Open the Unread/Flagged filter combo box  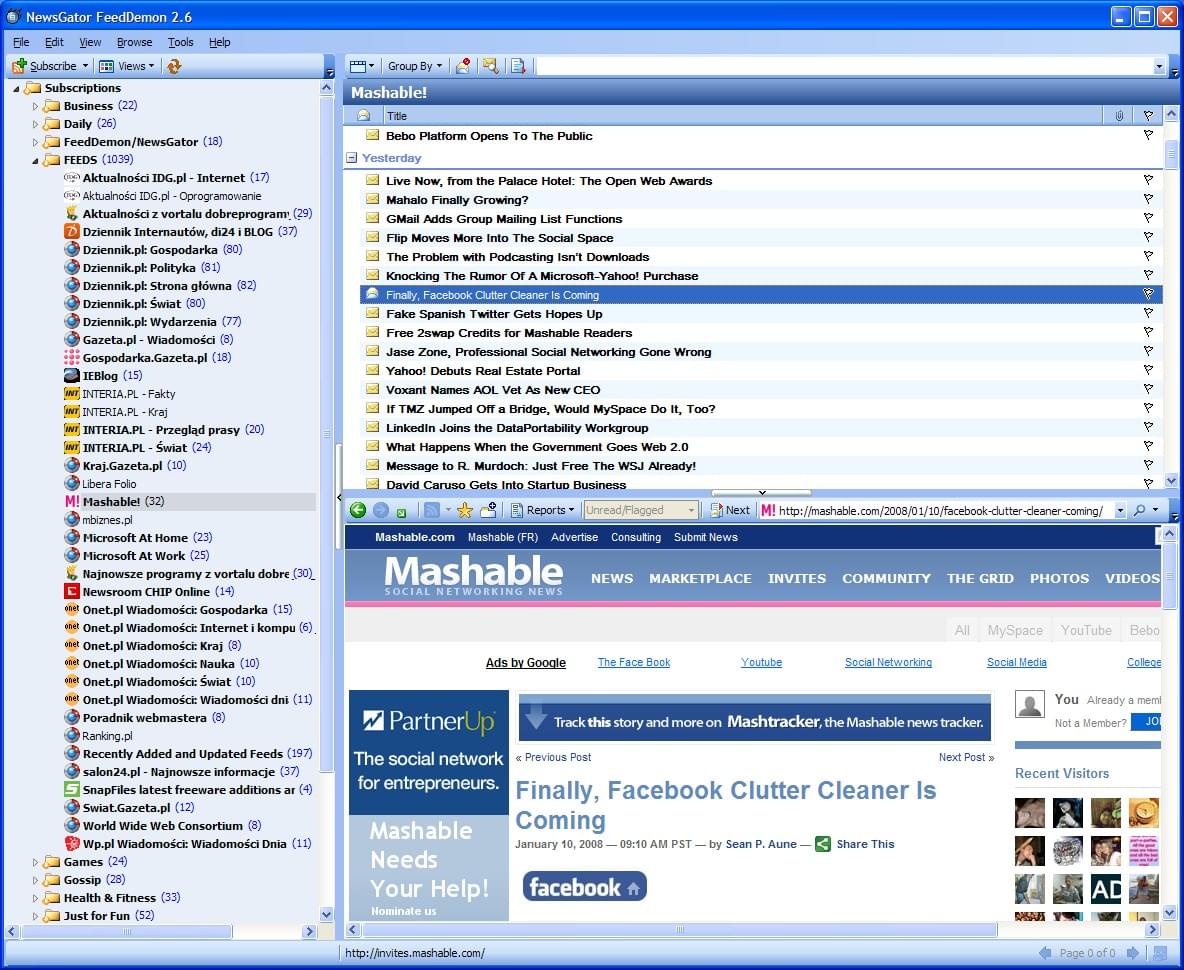[x=640, y=510]
